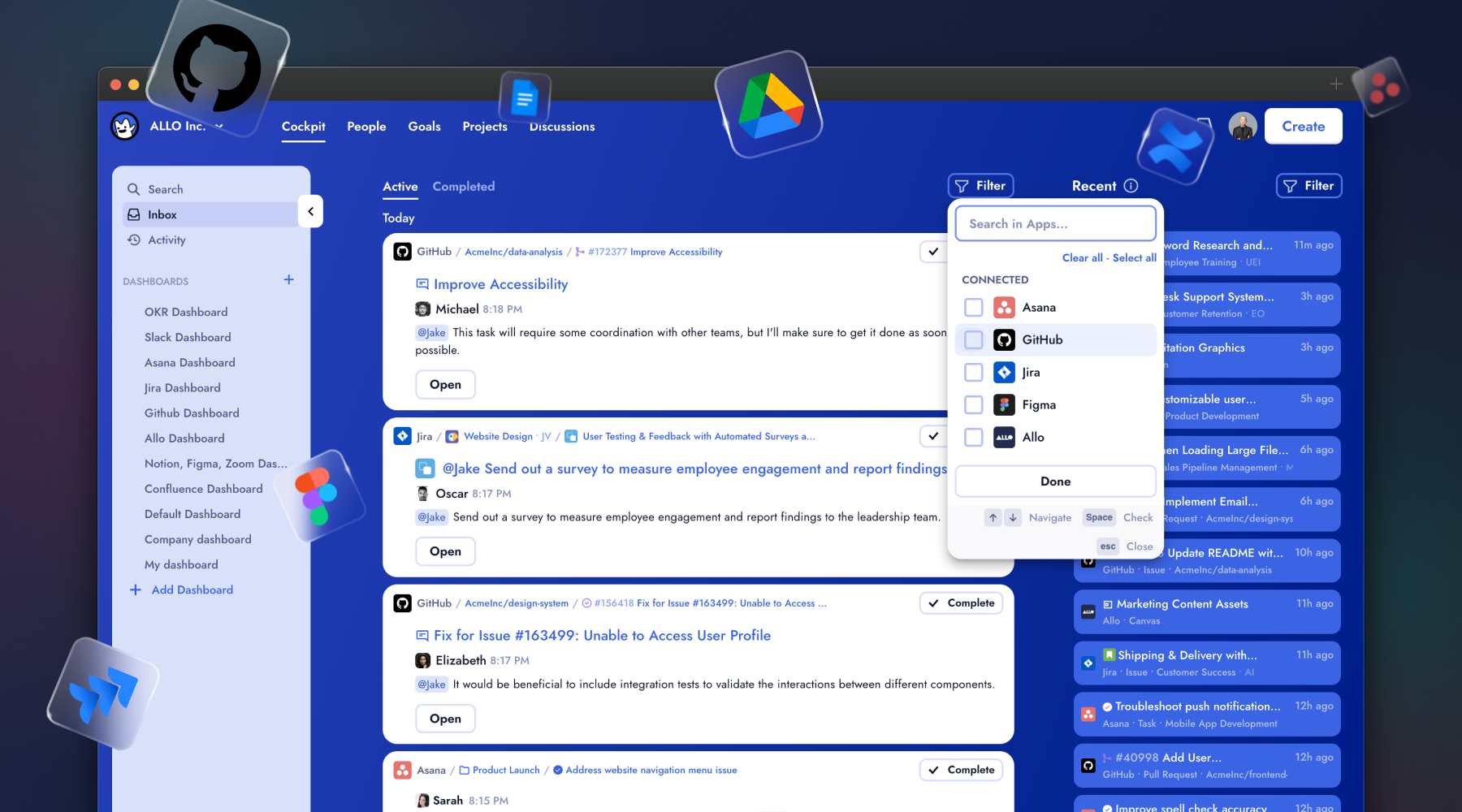Click the sidebar Search field
The height and width of the screenshot is (812, 1462).
[211, 188]
